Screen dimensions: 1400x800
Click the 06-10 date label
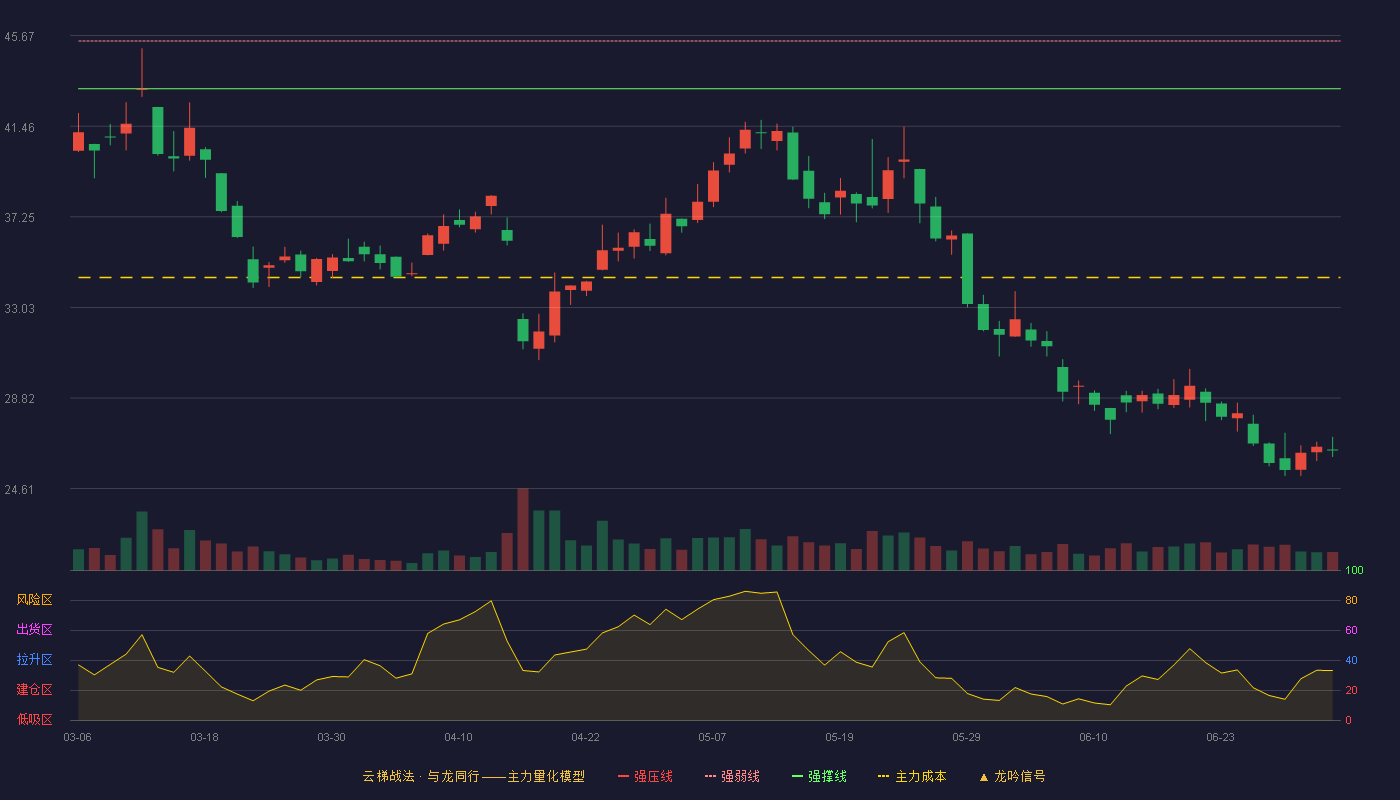click(1093, 737)
